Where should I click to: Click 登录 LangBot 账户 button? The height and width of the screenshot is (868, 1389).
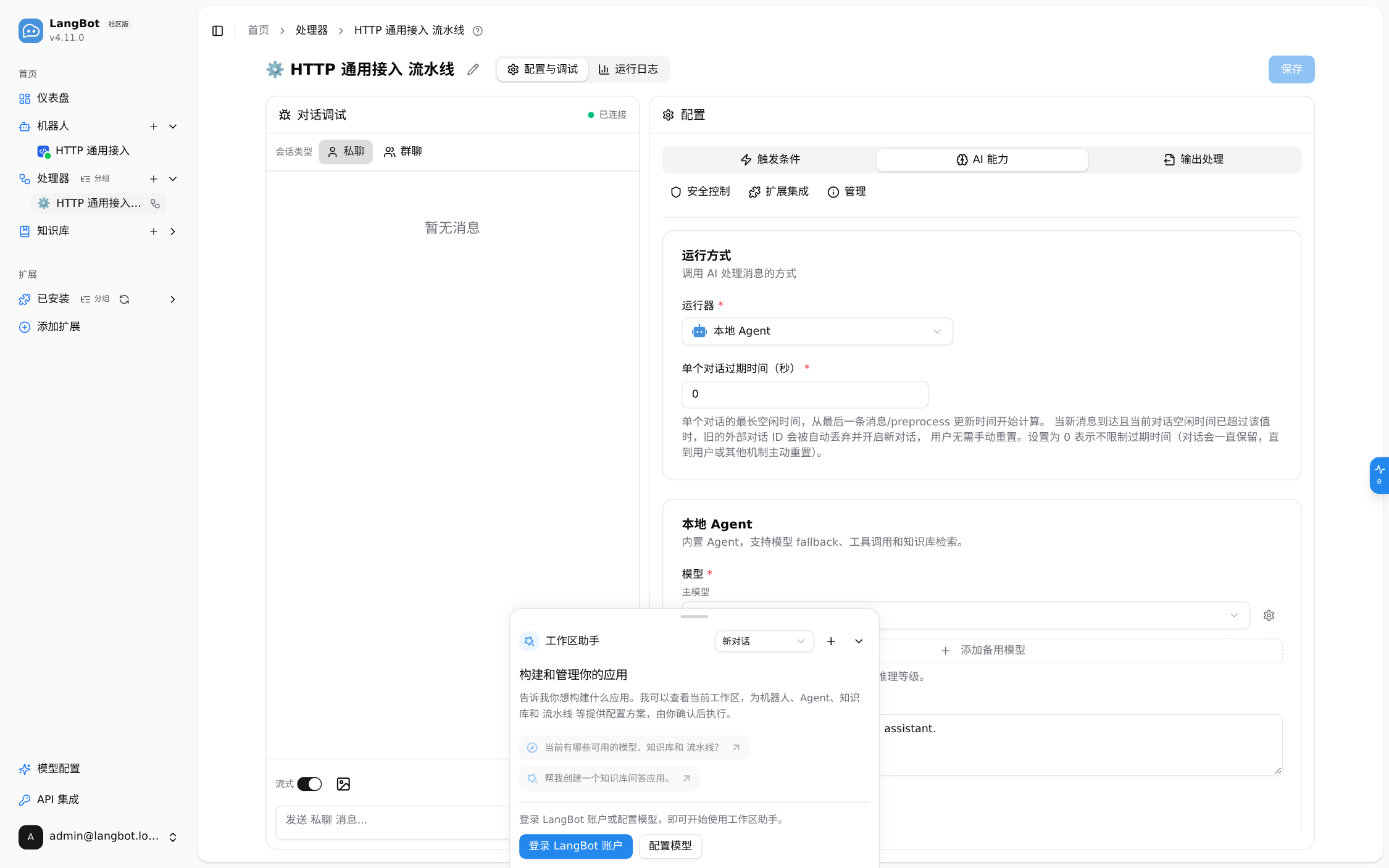point(575,846)
